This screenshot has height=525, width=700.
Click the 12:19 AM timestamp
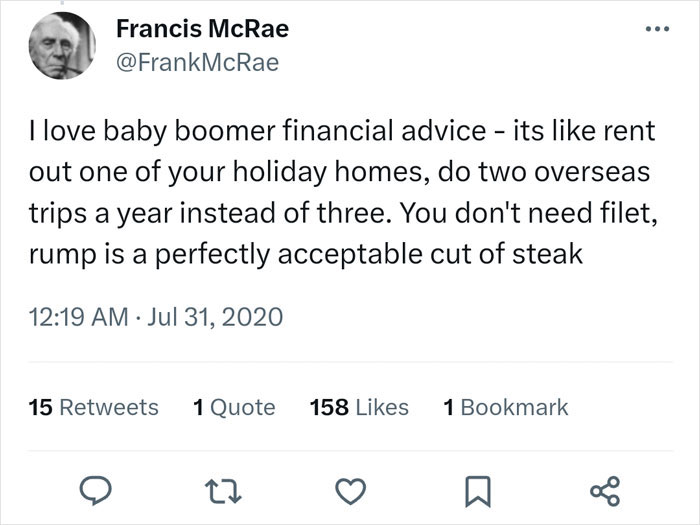(x=79, y=317)
